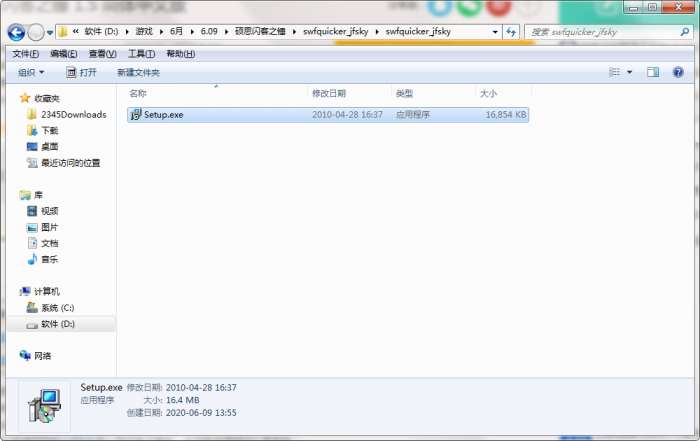Screen dimensions: 700x441
Task: Select 6.09 in address breadcrumb
Action: pos(209,32)
